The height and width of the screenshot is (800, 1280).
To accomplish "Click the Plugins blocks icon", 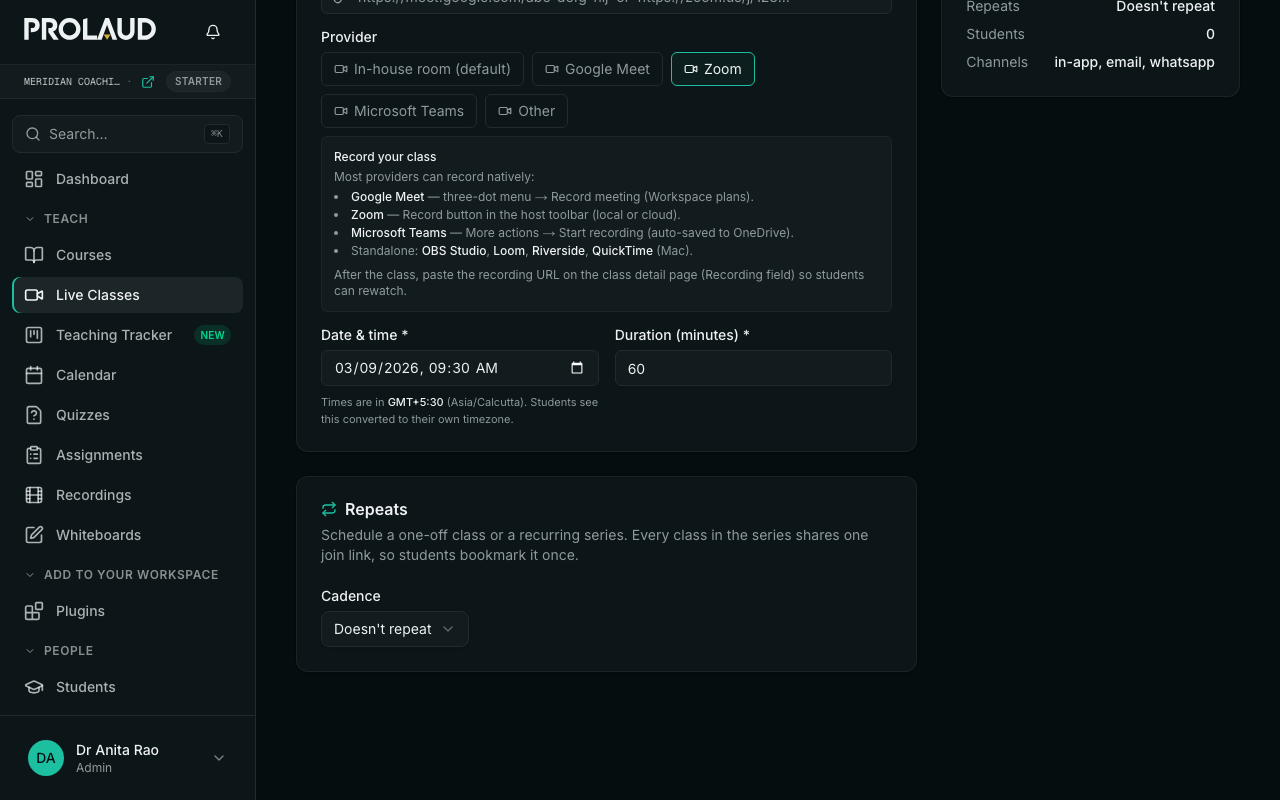I will [x=34, y=611].
